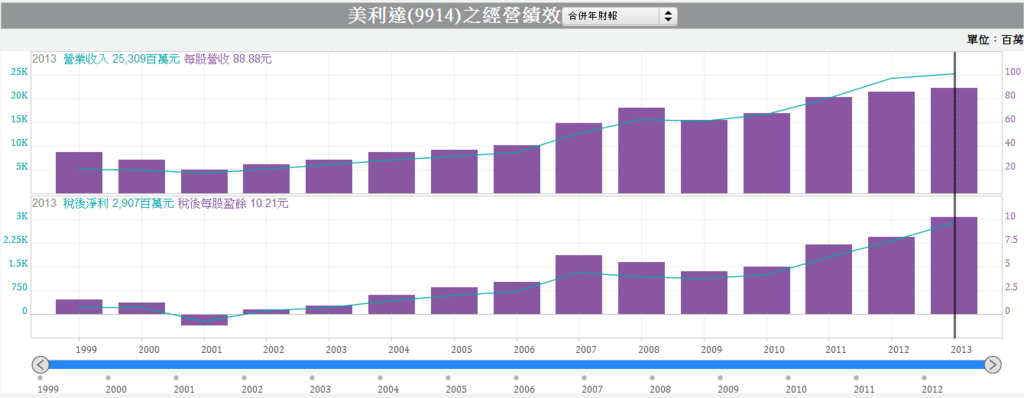Click the left arrow of the timeline slider

(x=40, y=365)
